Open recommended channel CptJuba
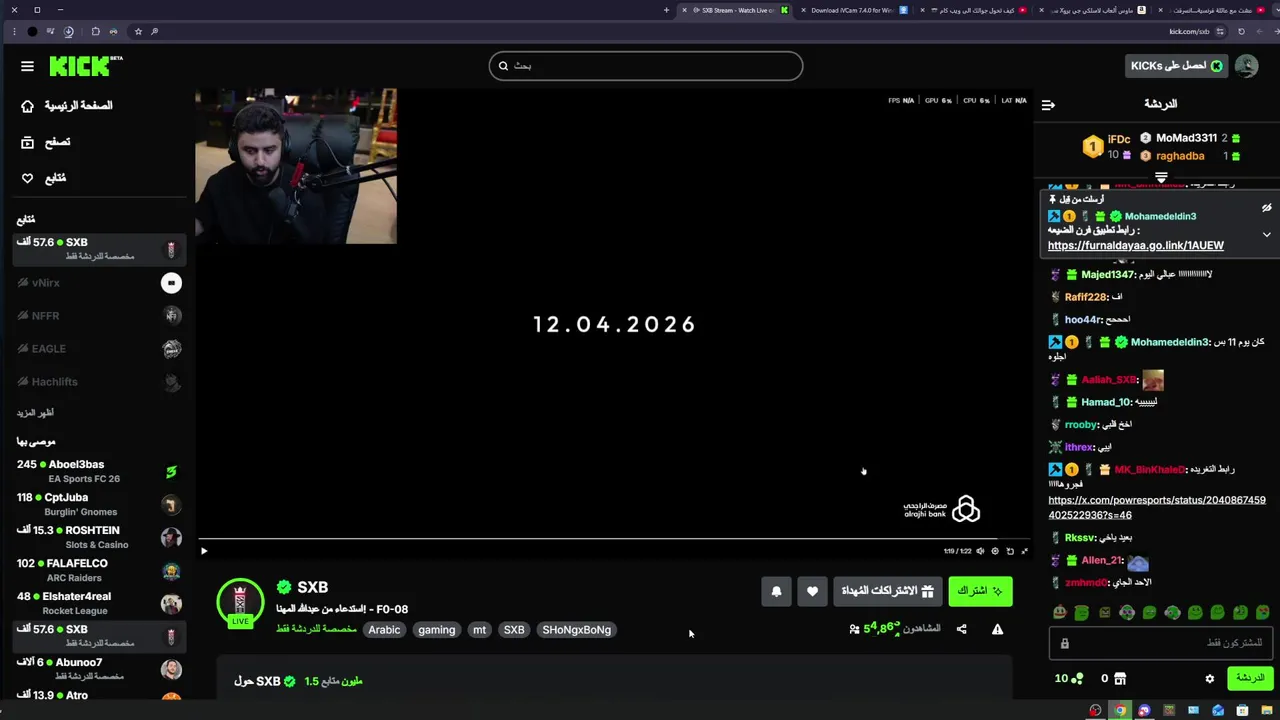Screen dimensions: 1280x720 tap(98, 504)
